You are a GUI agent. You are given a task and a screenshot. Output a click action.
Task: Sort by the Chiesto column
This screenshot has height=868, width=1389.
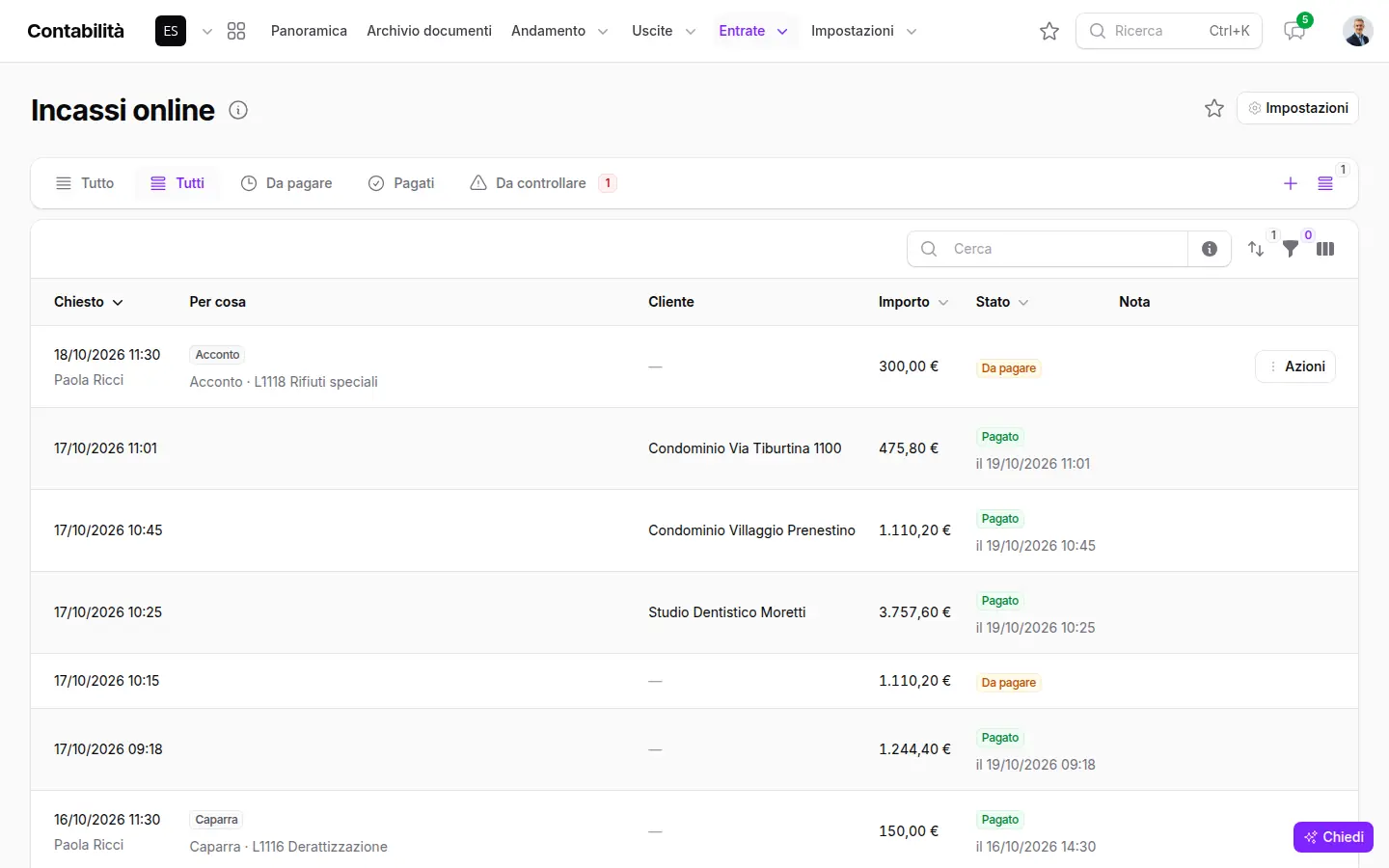(89, 302)
